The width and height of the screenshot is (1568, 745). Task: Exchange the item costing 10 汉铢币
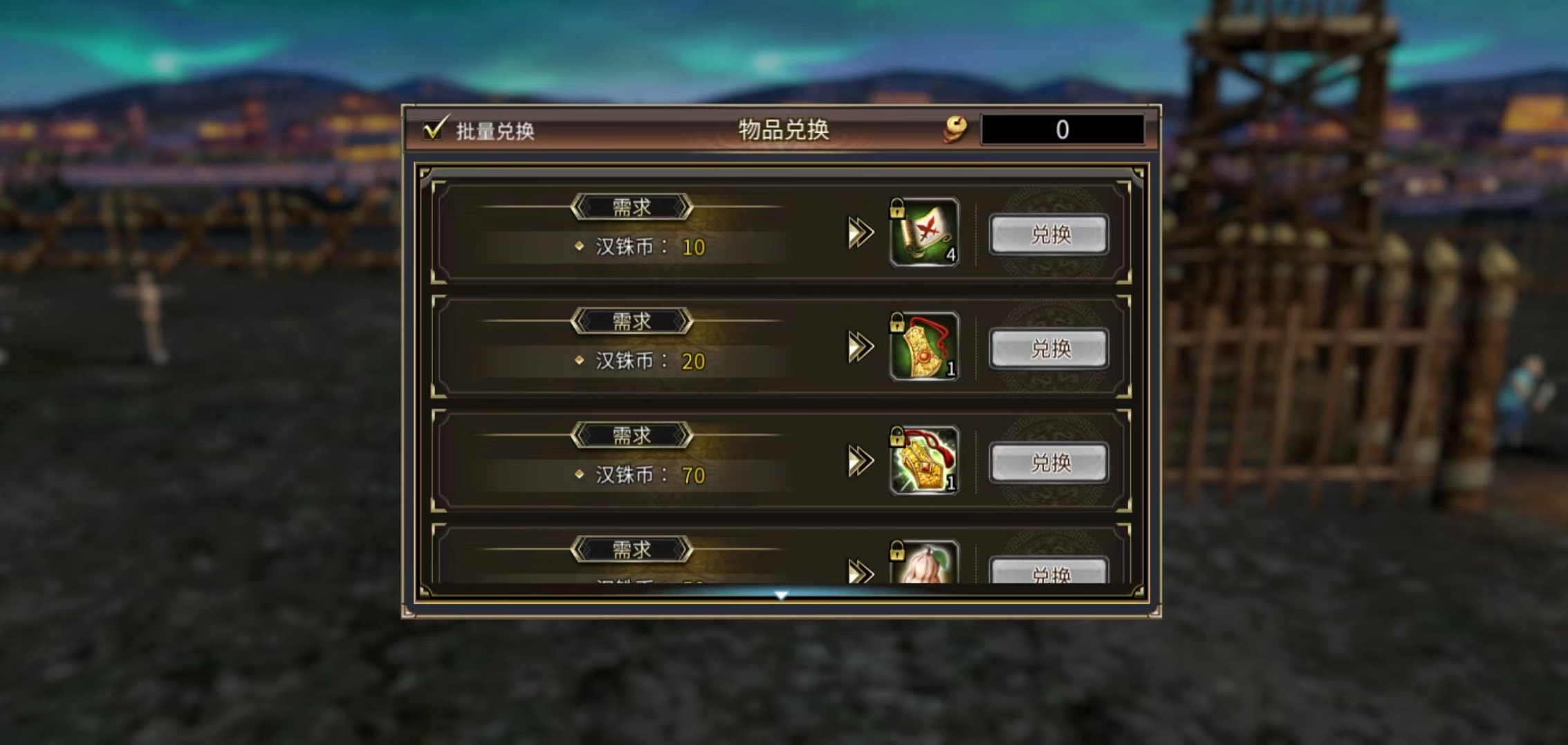(1049, 234)
